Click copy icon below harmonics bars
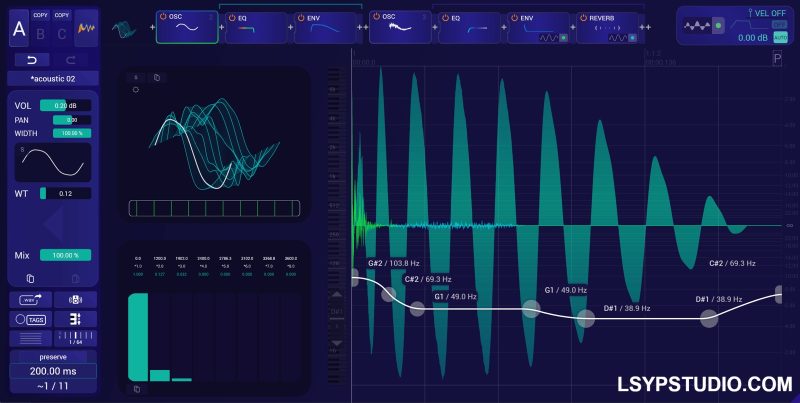 click(137, 389)
